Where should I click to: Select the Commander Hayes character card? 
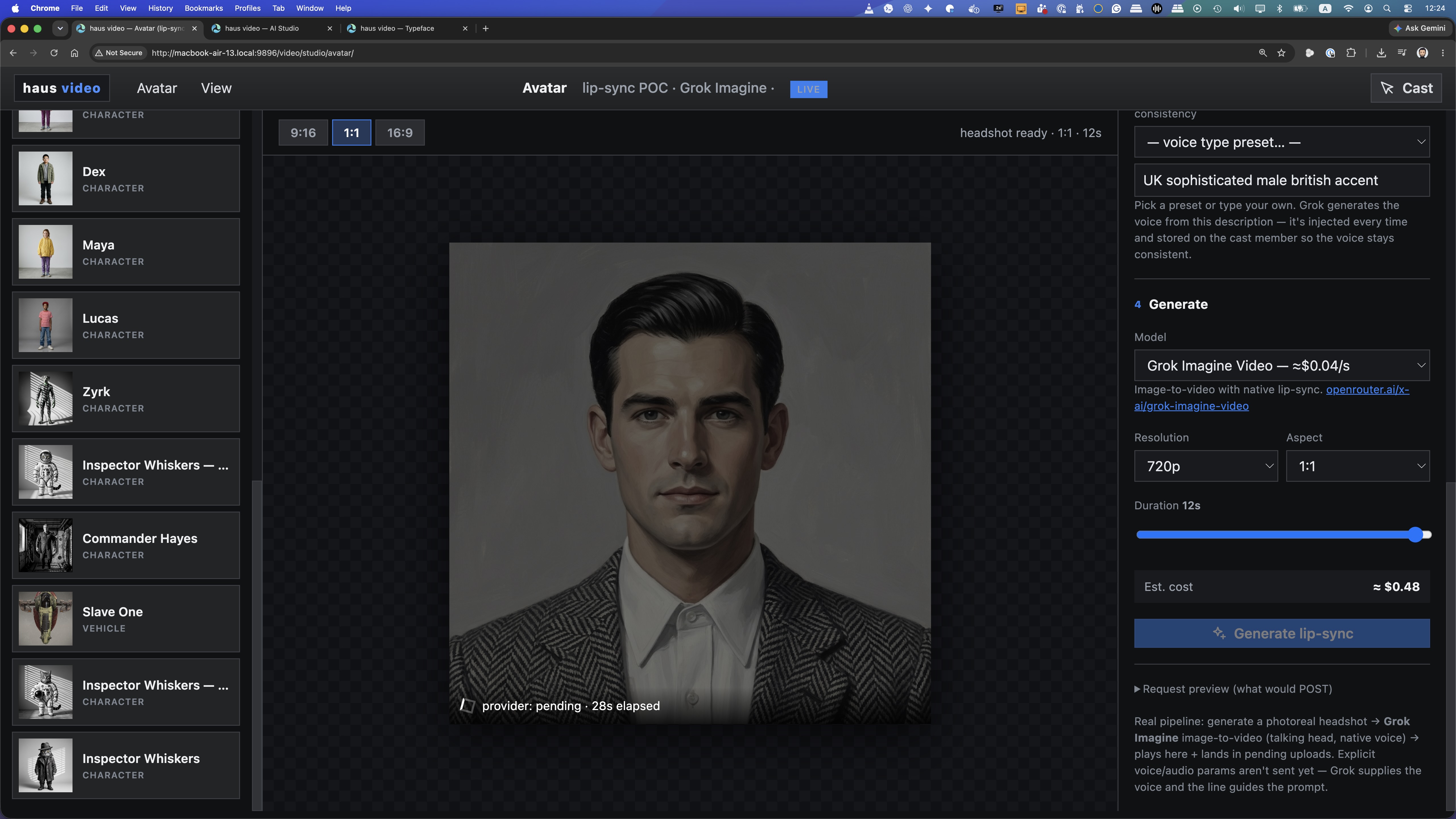(x=126, y=545)
